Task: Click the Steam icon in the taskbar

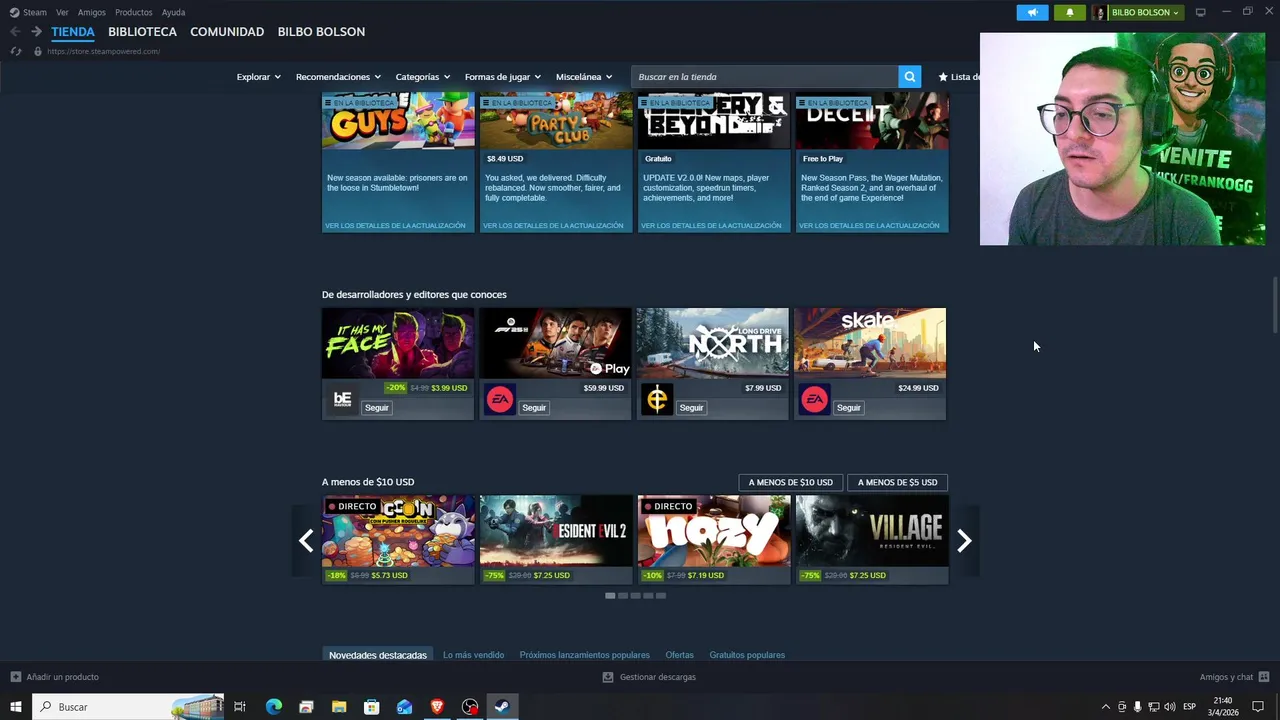Action: click(502, 707)
